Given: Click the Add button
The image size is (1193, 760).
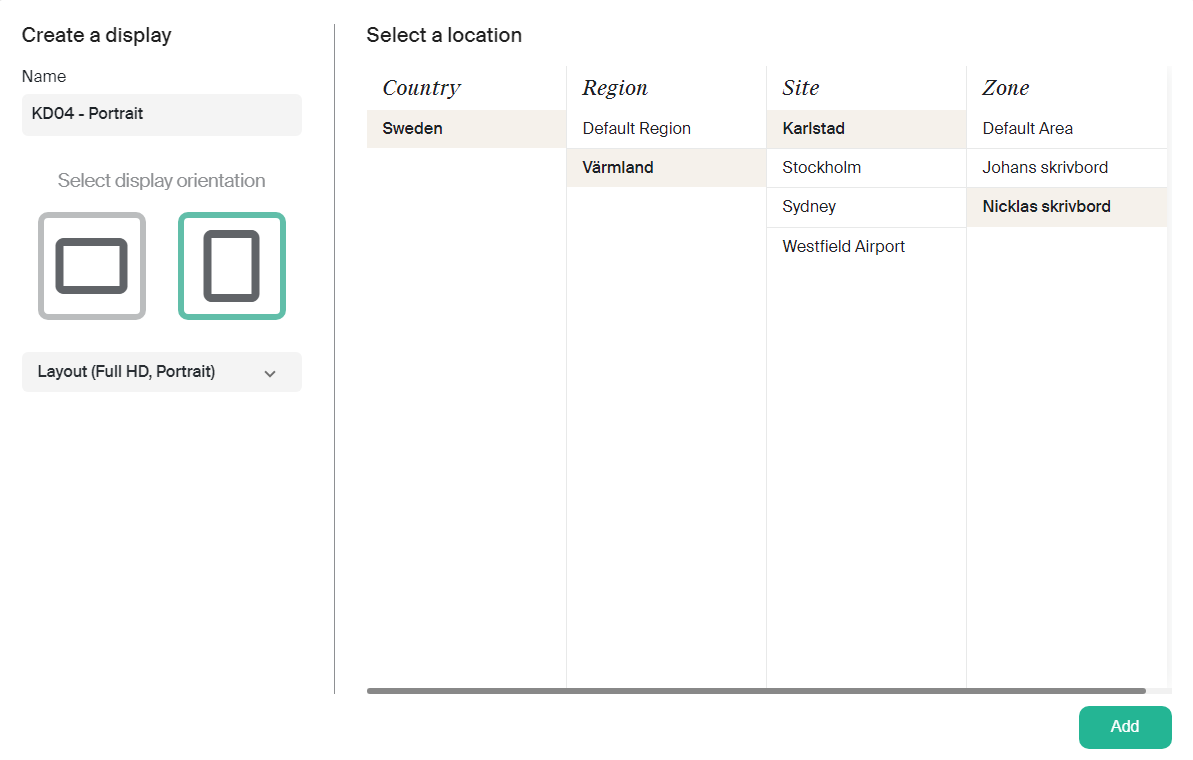Looking at the screenshot, I should click(x=1125, y=727).
